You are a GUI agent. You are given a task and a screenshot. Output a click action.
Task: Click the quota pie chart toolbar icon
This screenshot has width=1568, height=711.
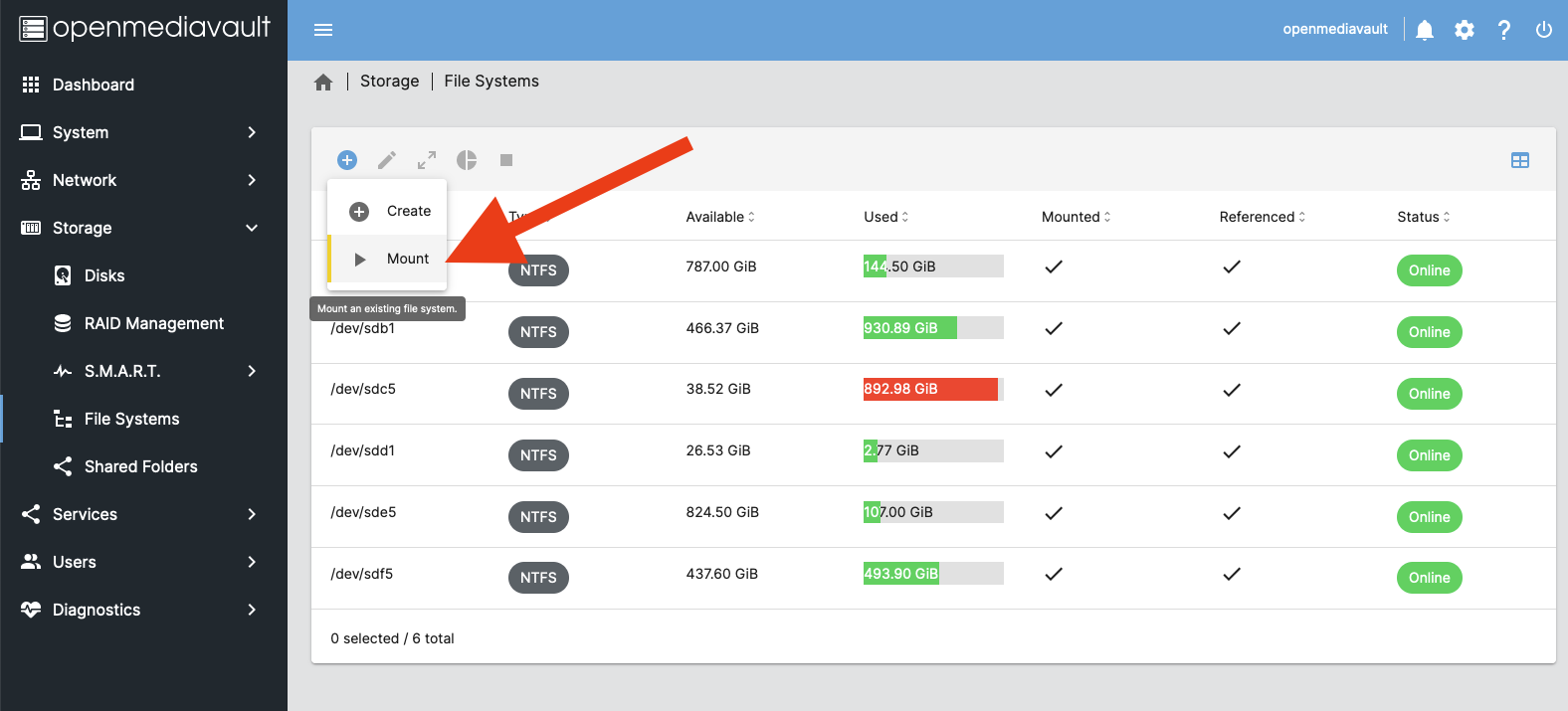tap(467, 160)
